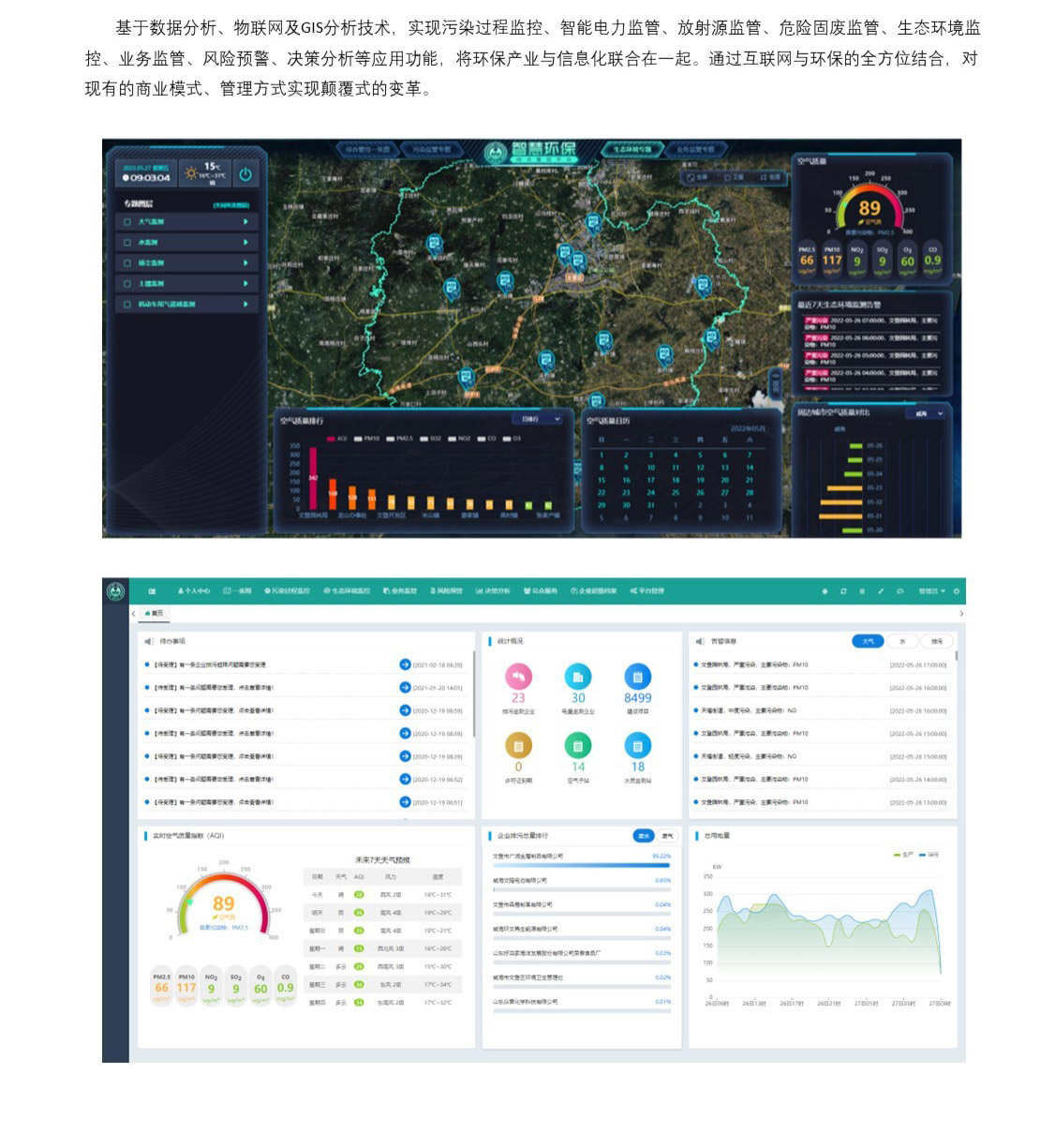Open the 决策分析 menu
Viewport: 1055px width, 1148px height.
pos(494,591)
